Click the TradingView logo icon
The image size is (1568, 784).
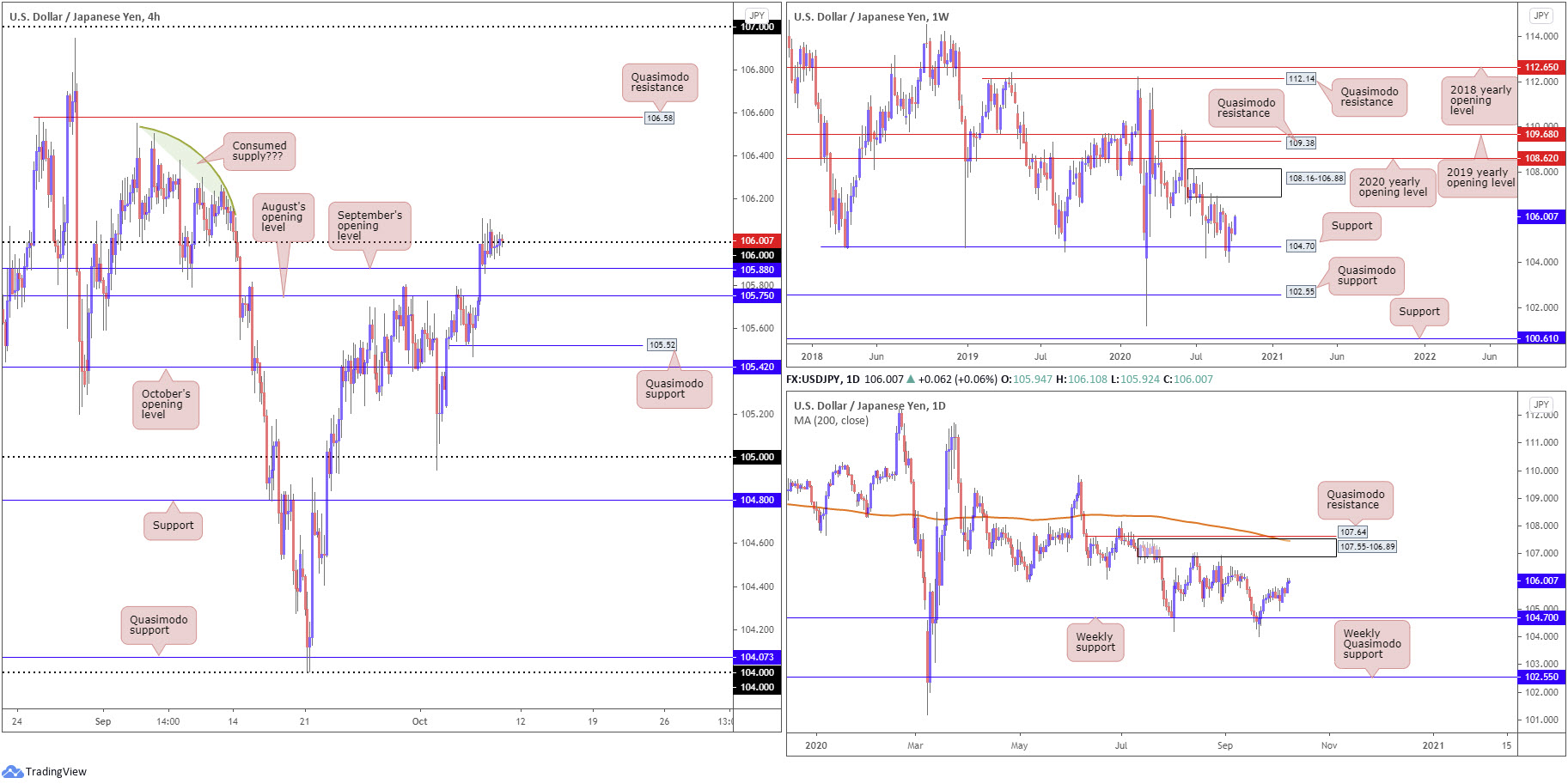[12, 771]
